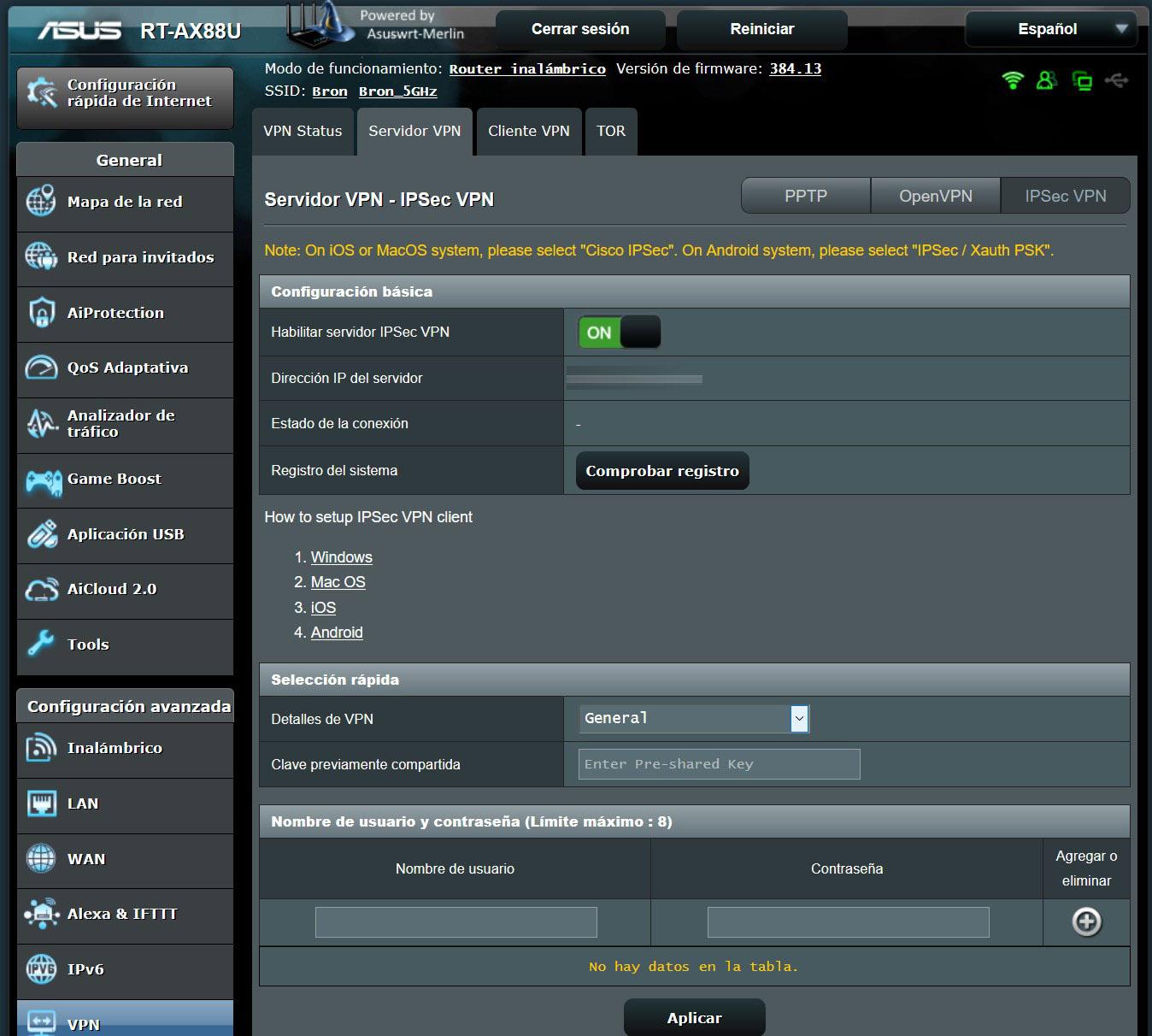Click the Bron SSID link
1152x1036 pixels.
point(330,91)
